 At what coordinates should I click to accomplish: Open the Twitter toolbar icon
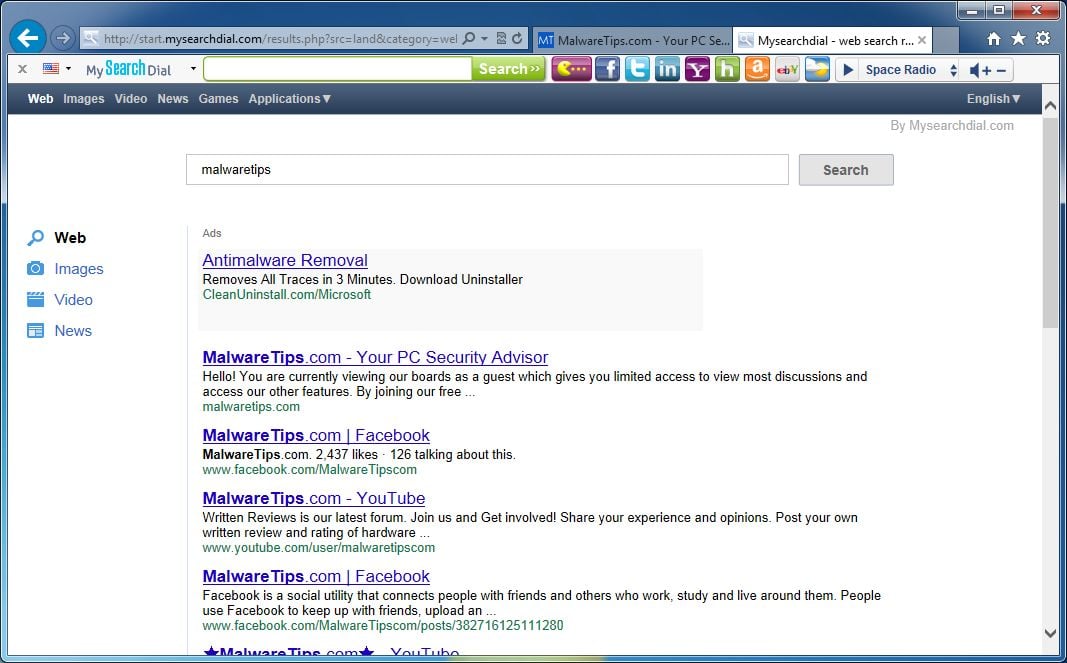tap(637, 69)
